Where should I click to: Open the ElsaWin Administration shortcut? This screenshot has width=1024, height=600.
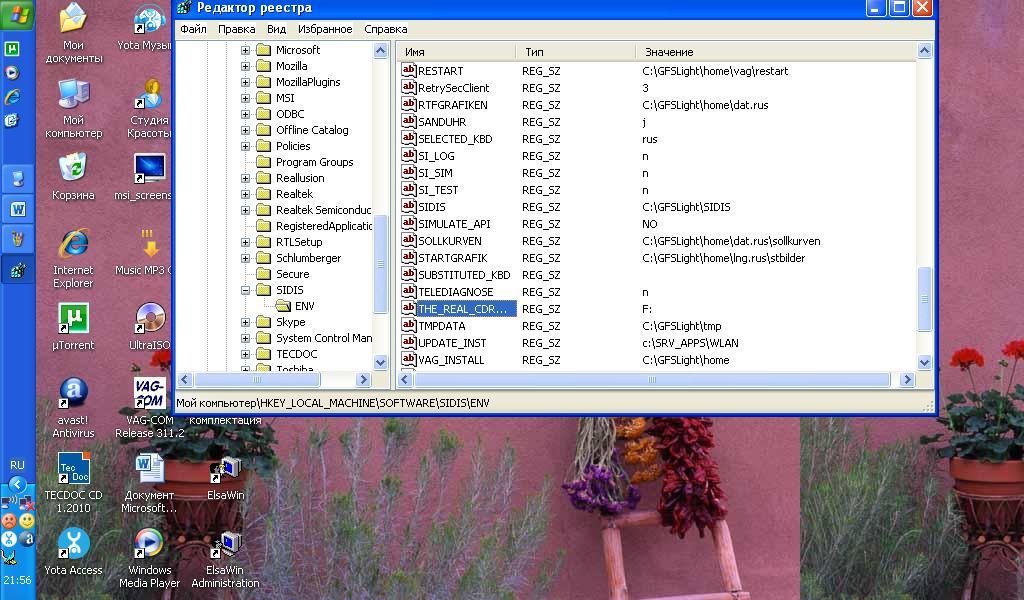[x=225, y=546]
